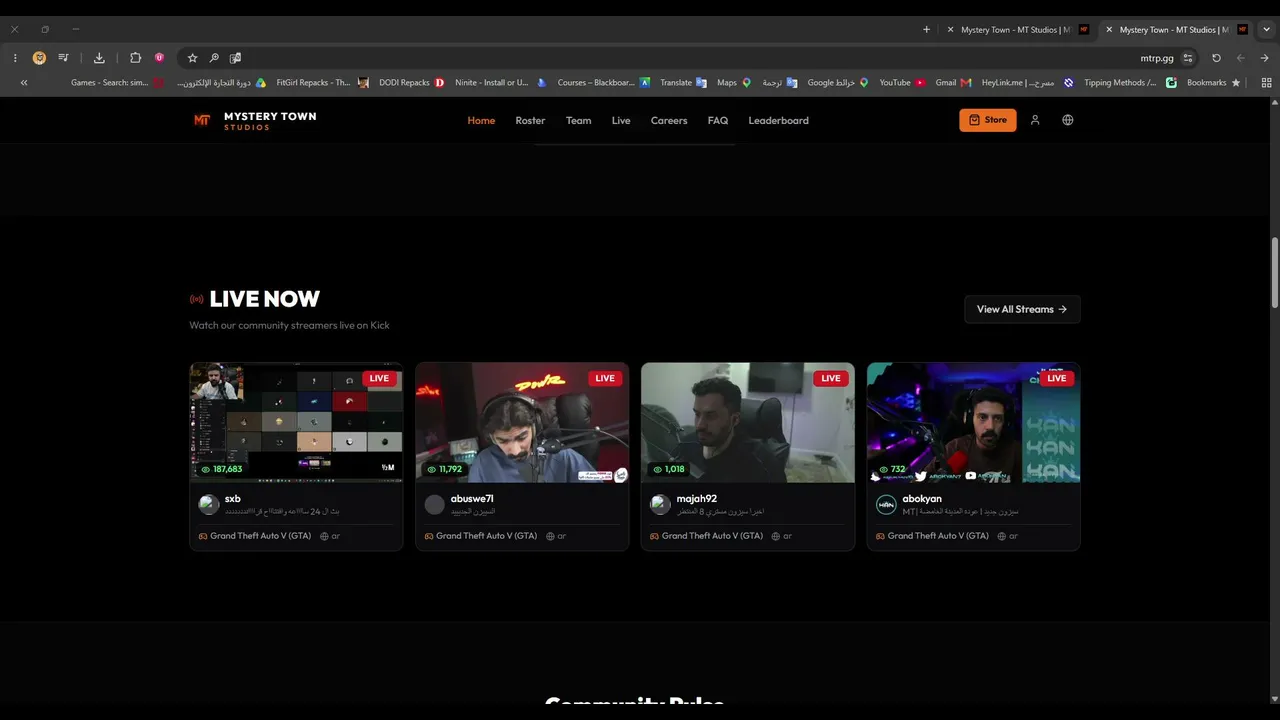Open abokyan's live stream thumbnail

(974, 422)
